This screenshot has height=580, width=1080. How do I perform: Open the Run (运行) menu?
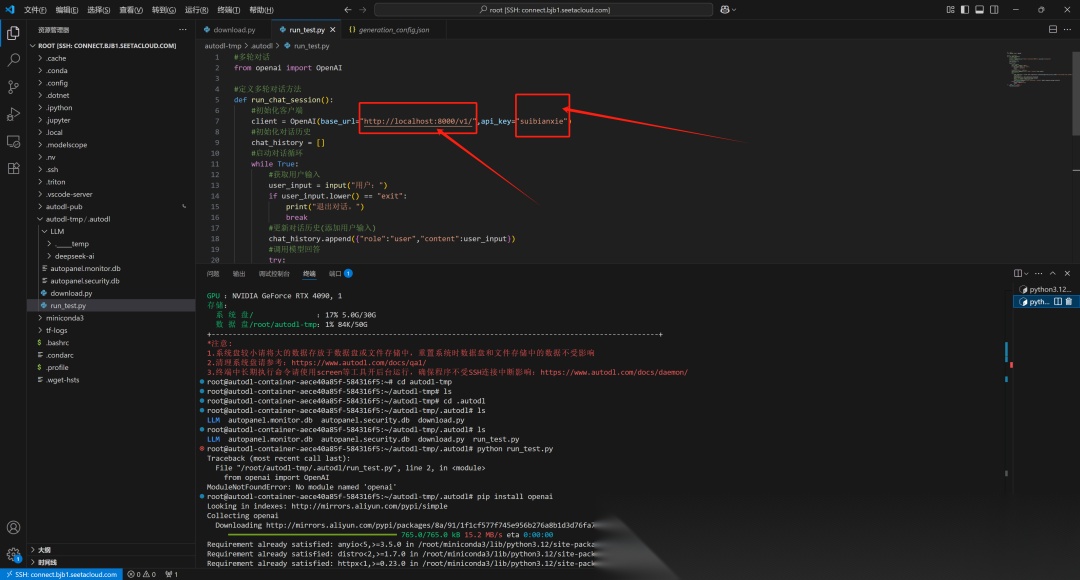pyautogui.click(x=196, y=10)
